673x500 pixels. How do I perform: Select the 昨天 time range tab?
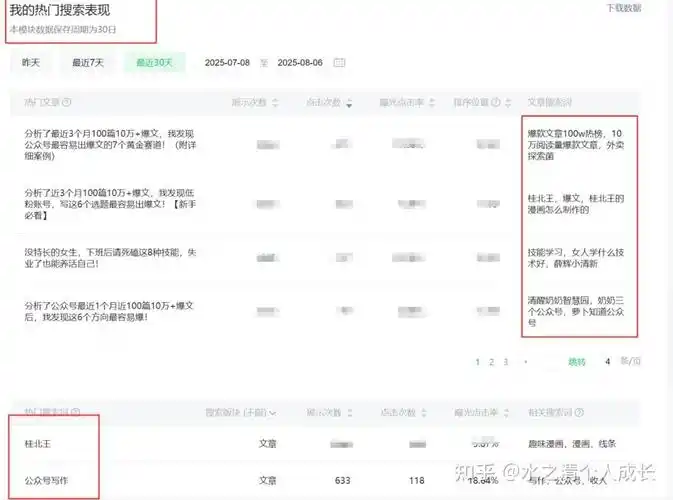[x=31, y=63]
